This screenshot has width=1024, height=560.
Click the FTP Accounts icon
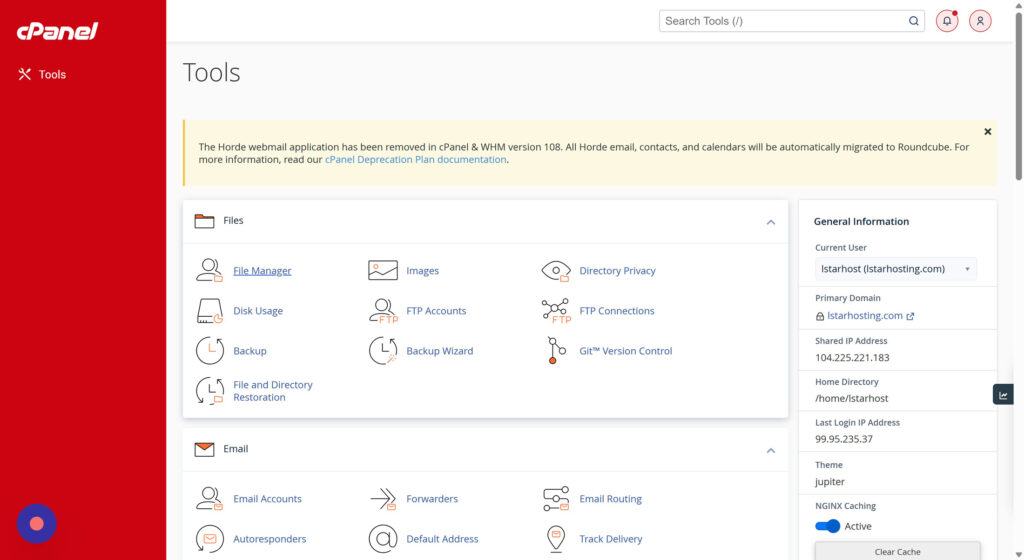click(383, 311)
